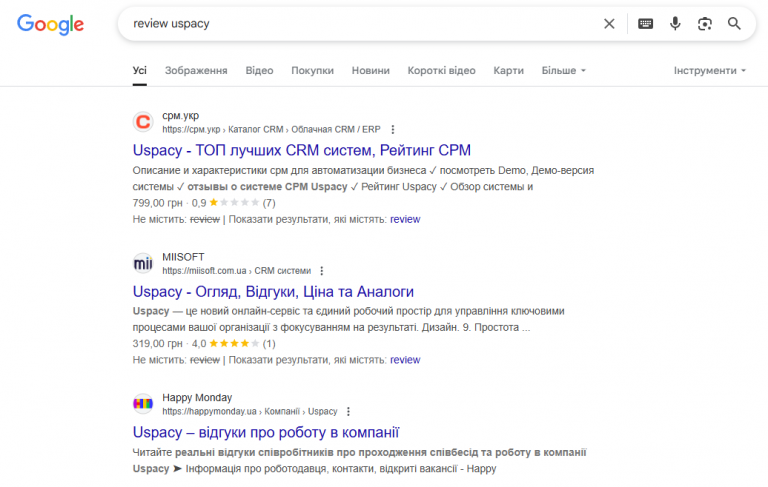Click the MIISOFT mii favicon
Viewport: 768px width, 487px height.
click(143, 264)
